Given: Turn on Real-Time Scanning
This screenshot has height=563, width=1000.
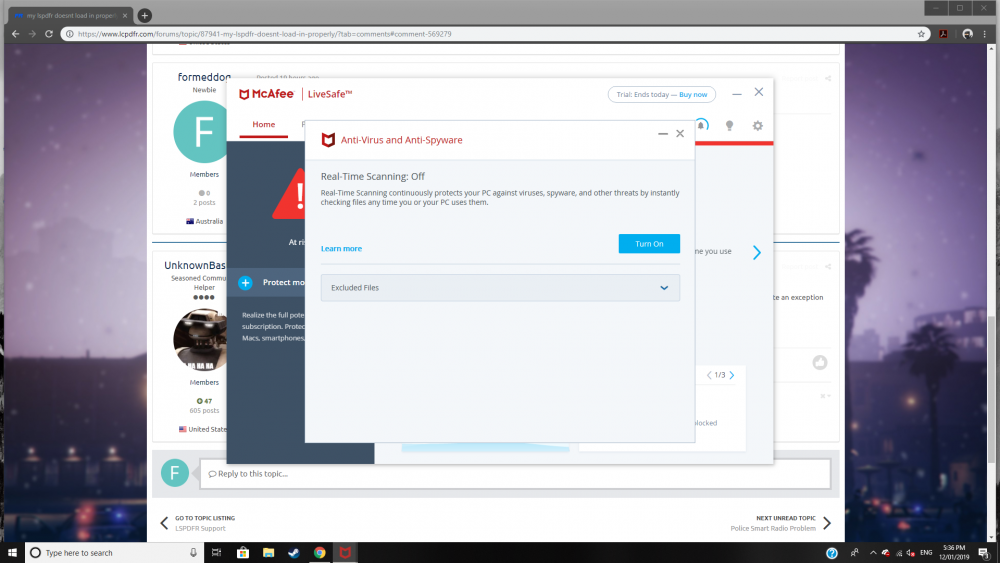Looking at the screenshot, I should [649, 244].
